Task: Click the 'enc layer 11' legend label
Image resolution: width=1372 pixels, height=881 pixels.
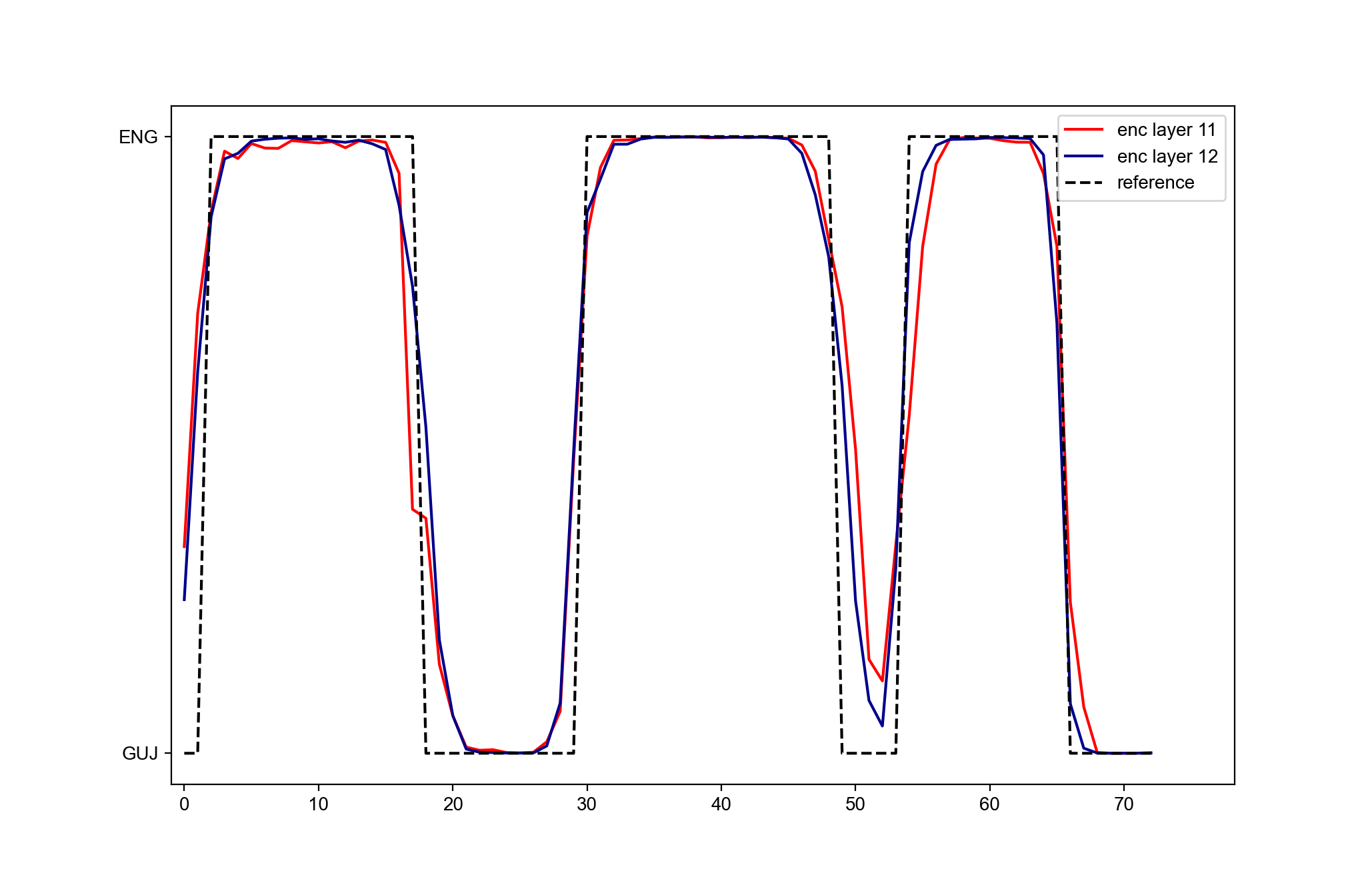Action: pyautogui.click(x=1167, y=130)
